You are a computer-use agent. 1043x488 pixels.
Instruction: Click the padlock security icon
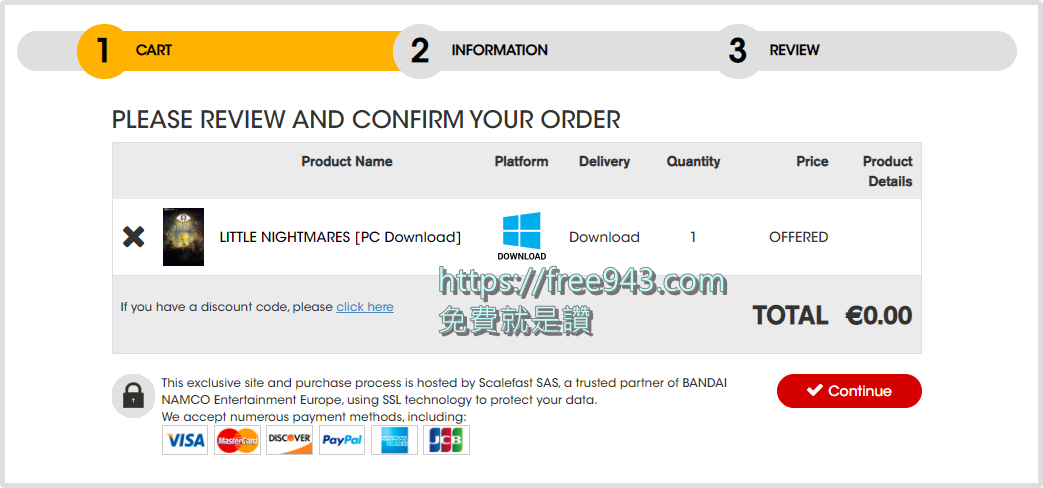pyautogui.click(x=134, y=396)
